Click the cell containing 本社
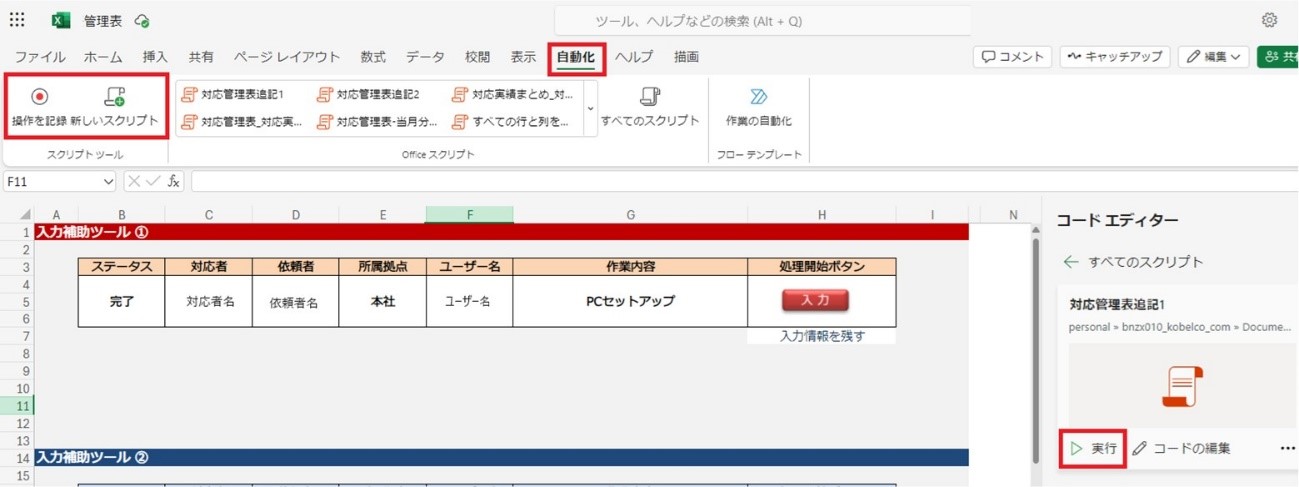 [383, 301]
